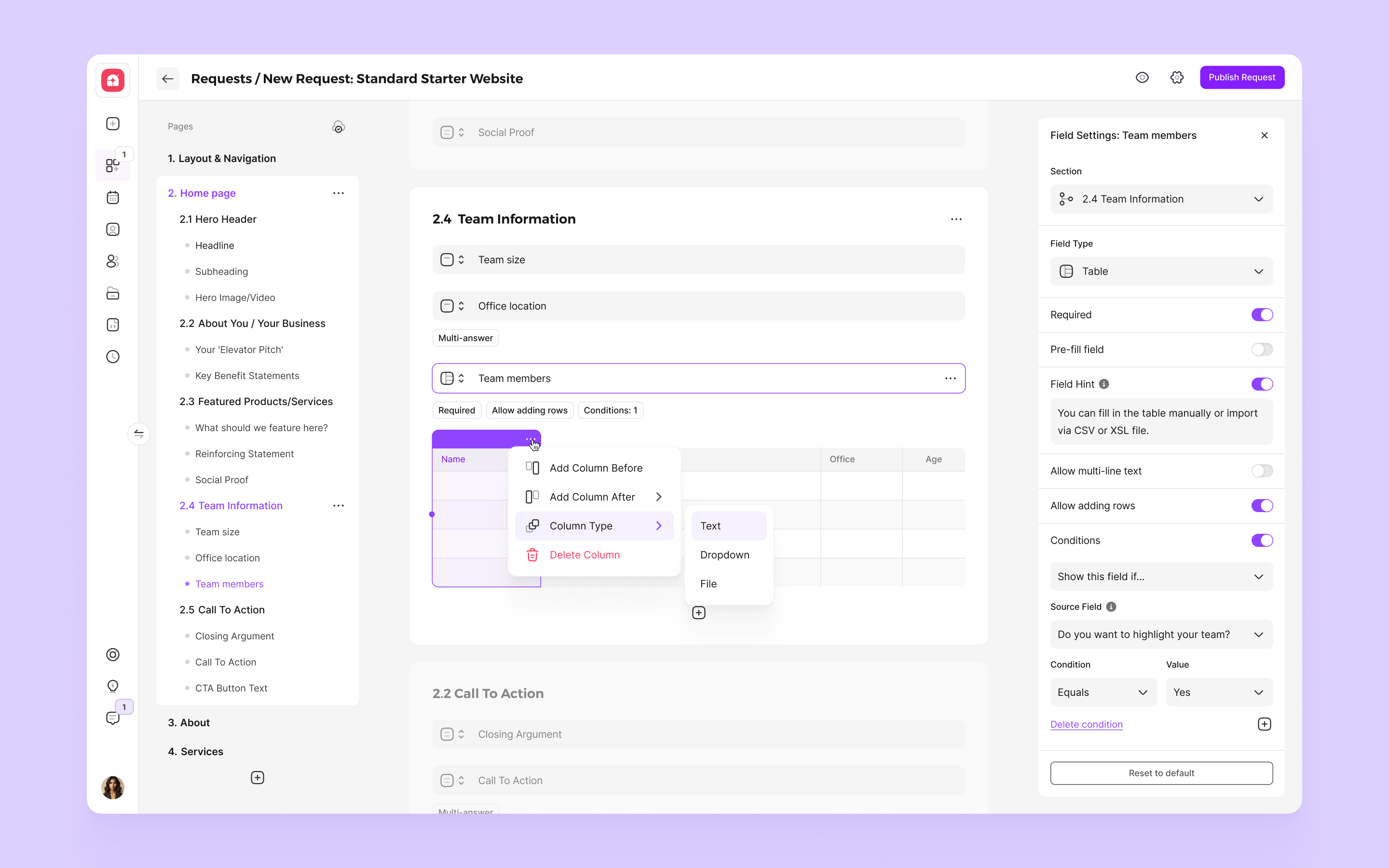Viewport: 1389px width, 868px height.
Task: Click the Publish Request button
Action: pos(1241,78)
